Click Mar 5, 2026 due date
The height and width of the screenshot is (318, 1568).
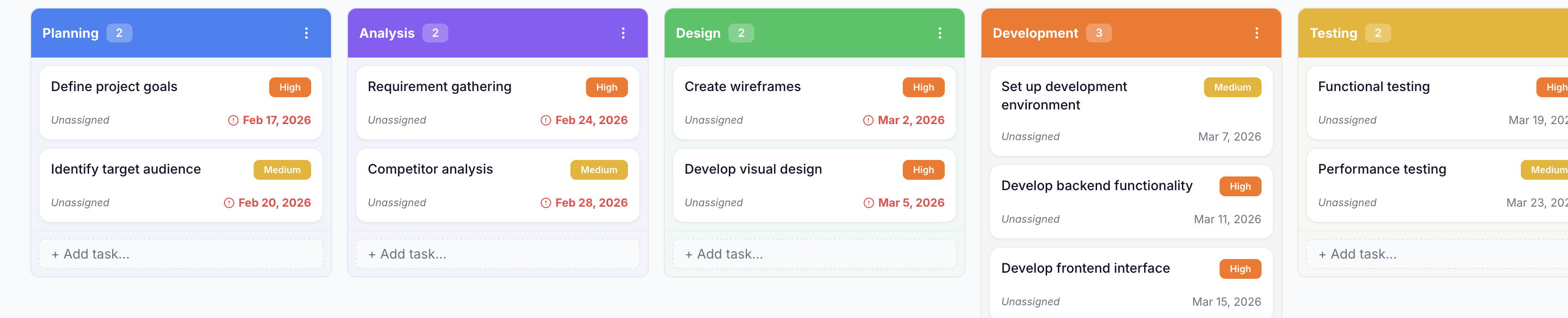pos(911,203)
